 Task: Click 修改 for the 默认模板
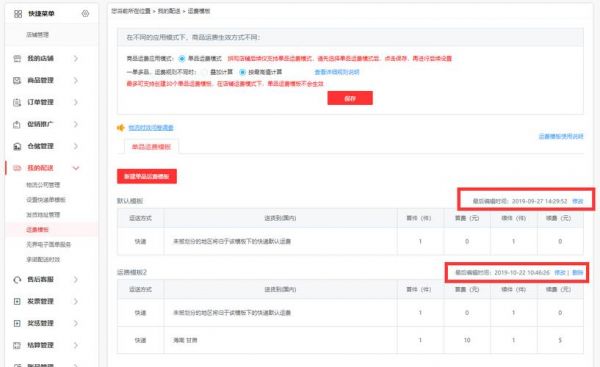(578, 201)
